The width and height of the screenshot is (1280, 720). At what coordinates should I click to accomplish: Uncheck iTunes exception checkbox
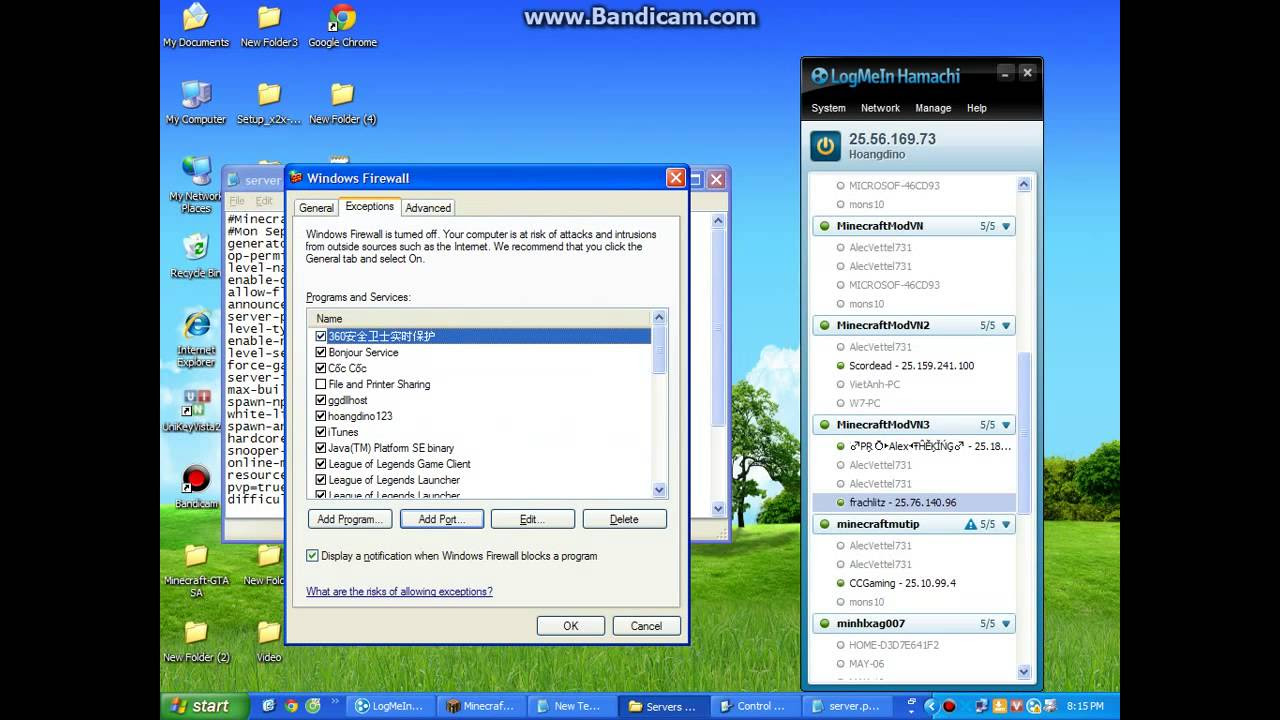pos(321,432)
